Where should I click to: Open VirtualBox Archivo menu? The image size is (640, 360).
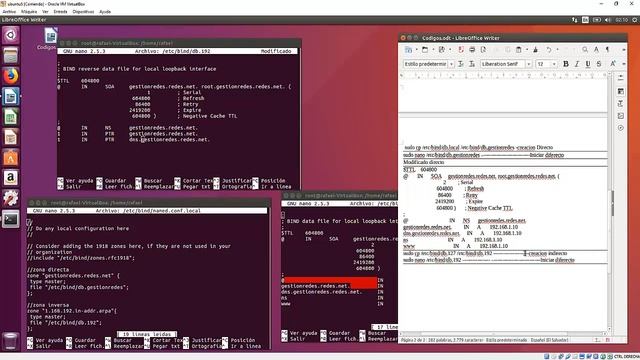(x=9, y=12)
